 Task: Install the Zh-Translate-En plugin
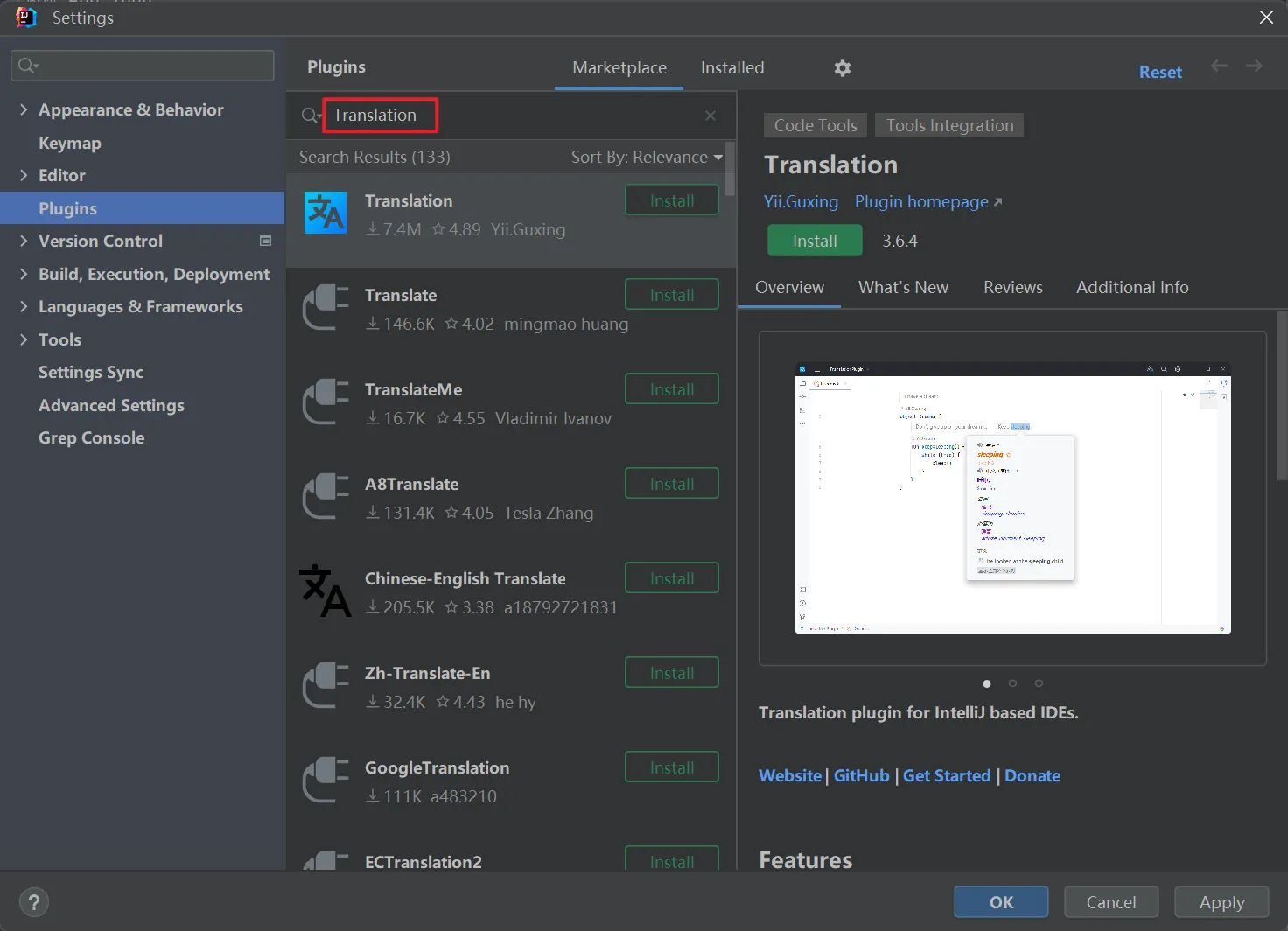[x=672, y=673]
